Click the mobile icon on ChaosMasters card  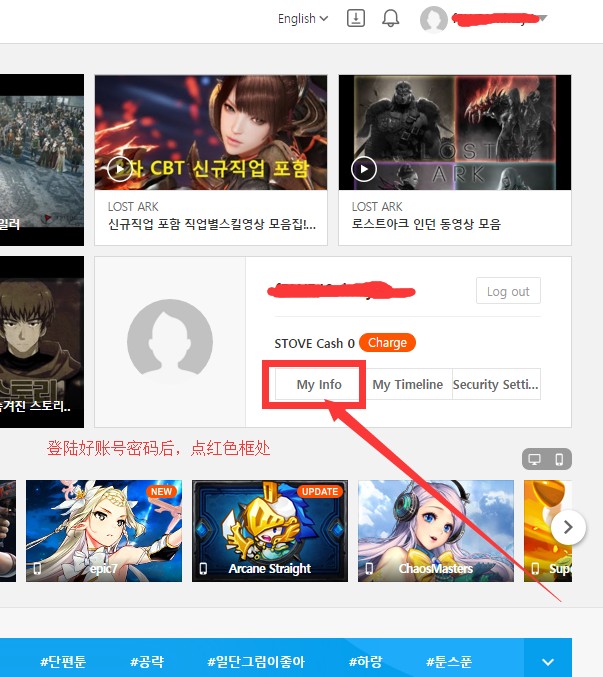pos(369,569)
